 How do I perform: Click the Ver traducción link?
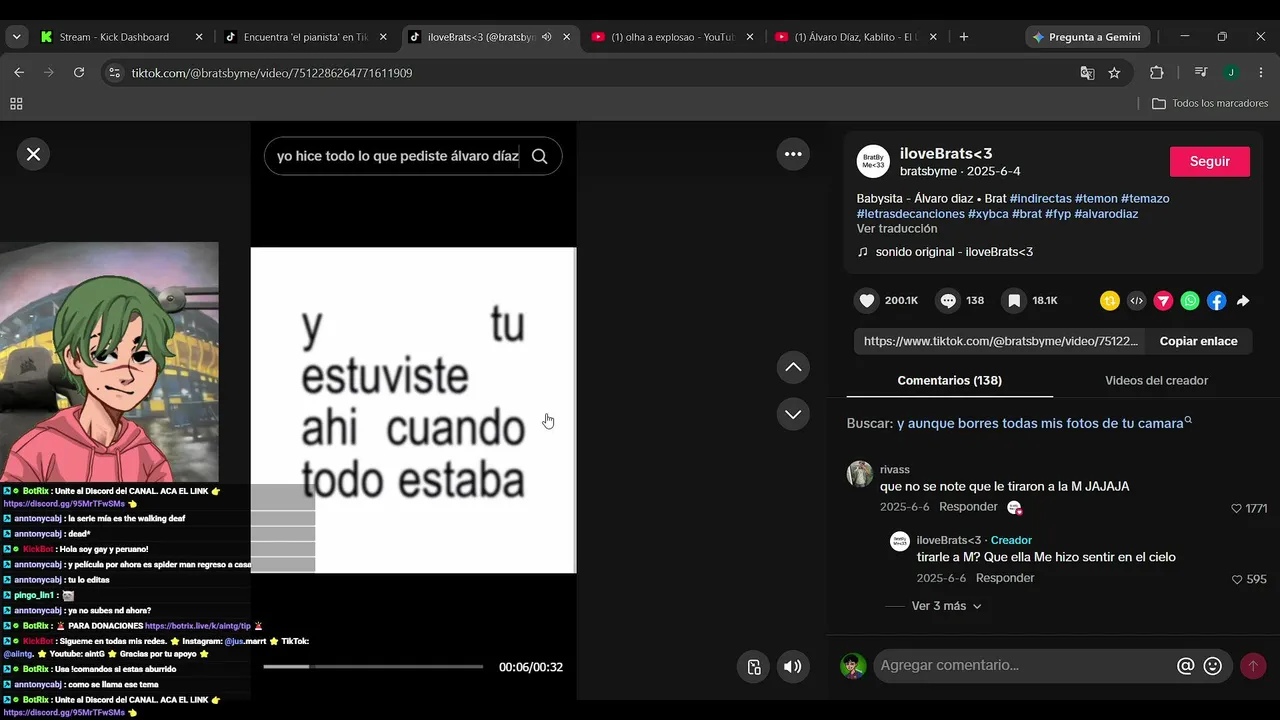[897, 229]
